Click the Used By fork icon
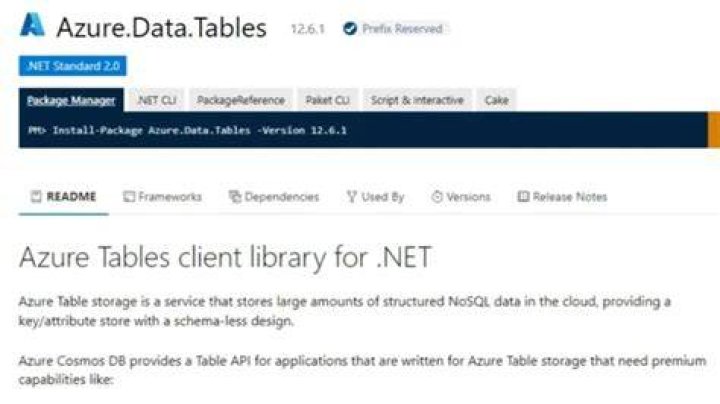Image resolution: width=720 pixels, height=404 pixels. tap(352, 197)
